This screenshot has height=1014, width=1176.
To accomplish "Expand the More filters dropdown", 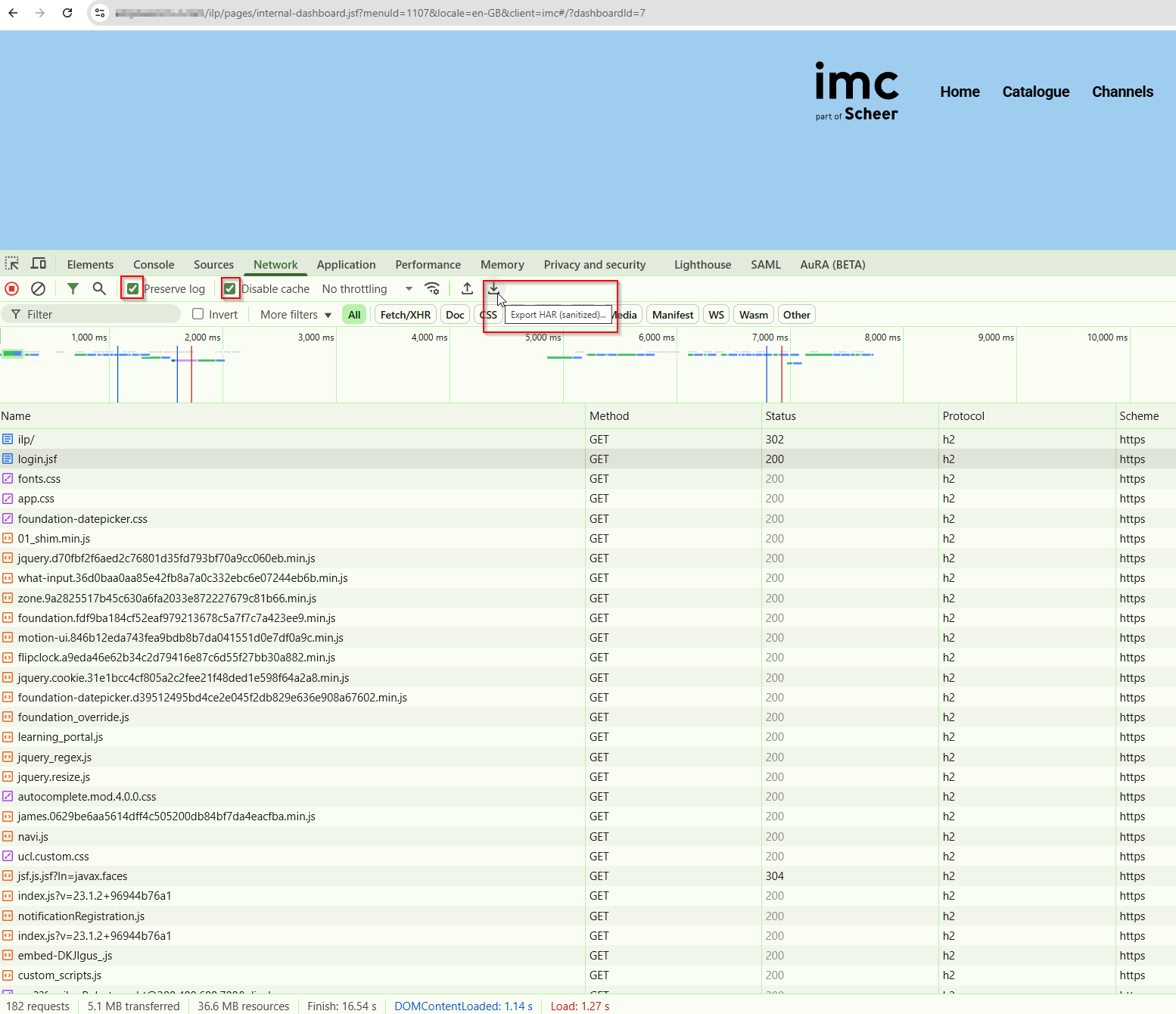I will (x=294, y=314).
